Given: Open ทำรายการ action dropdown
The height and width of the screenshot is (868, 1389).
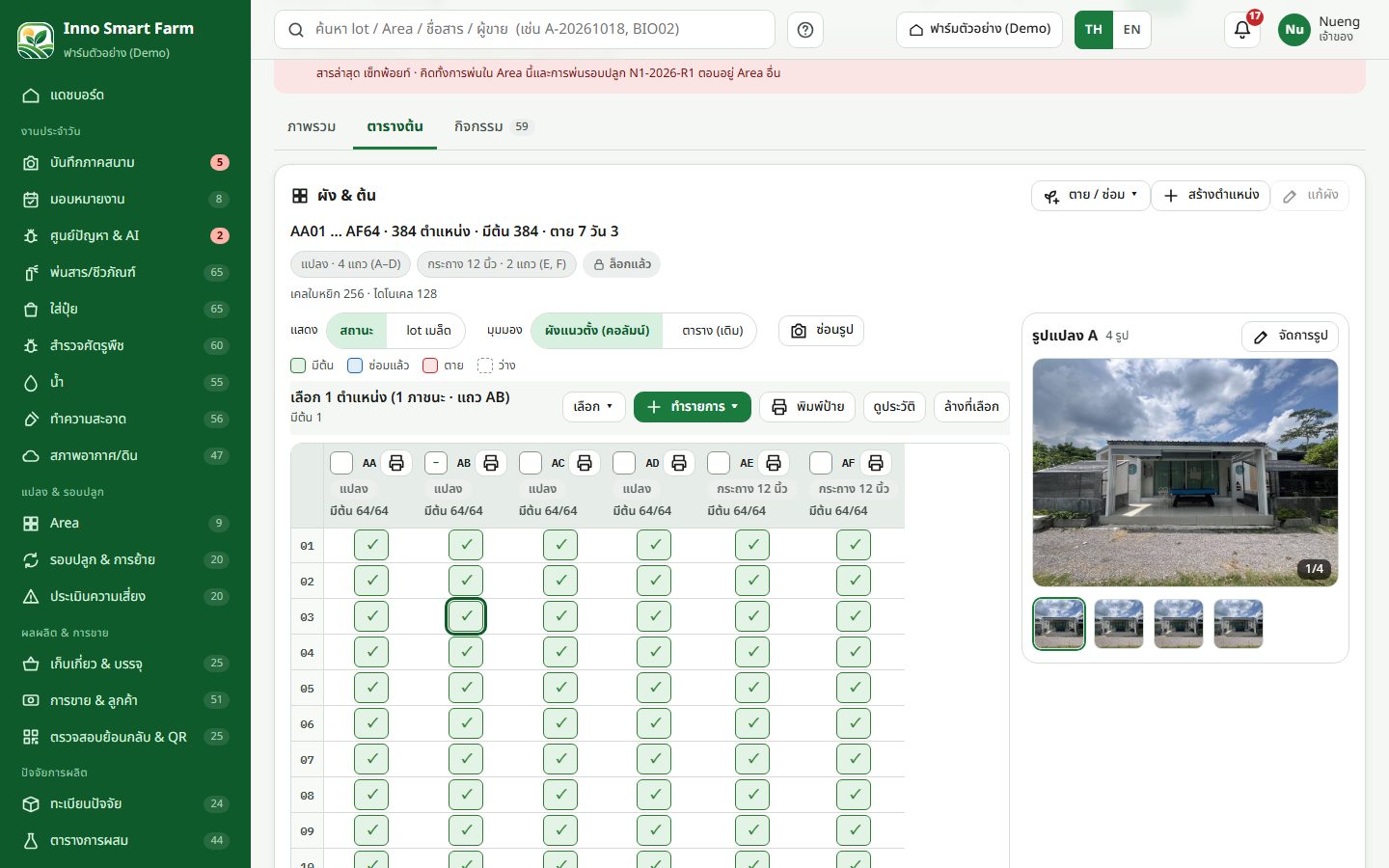Looking at the screenshot, I should tap(693, 407).
